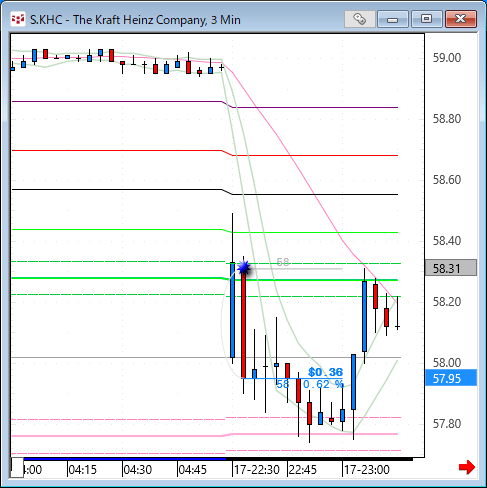Click the 59.00 price scale value

pos(447,58)
